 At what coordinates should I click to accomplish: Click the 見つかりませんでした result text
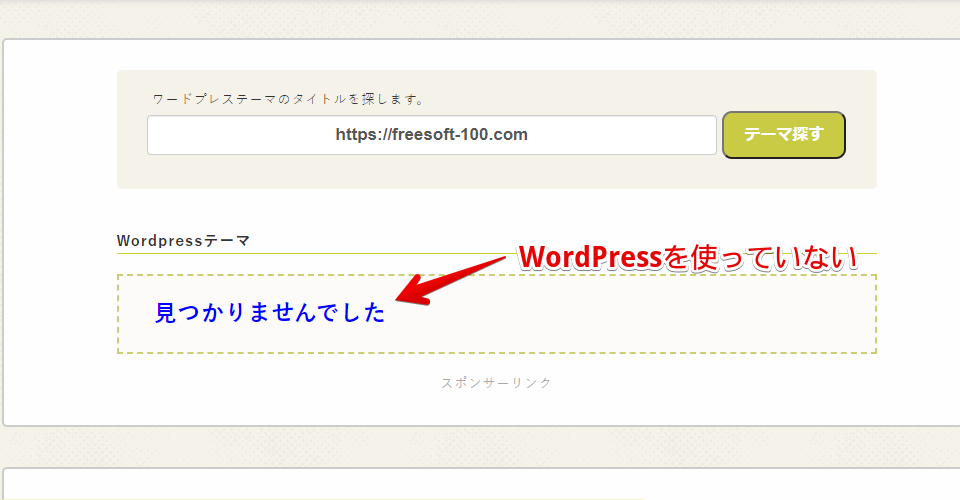(270, 313)
